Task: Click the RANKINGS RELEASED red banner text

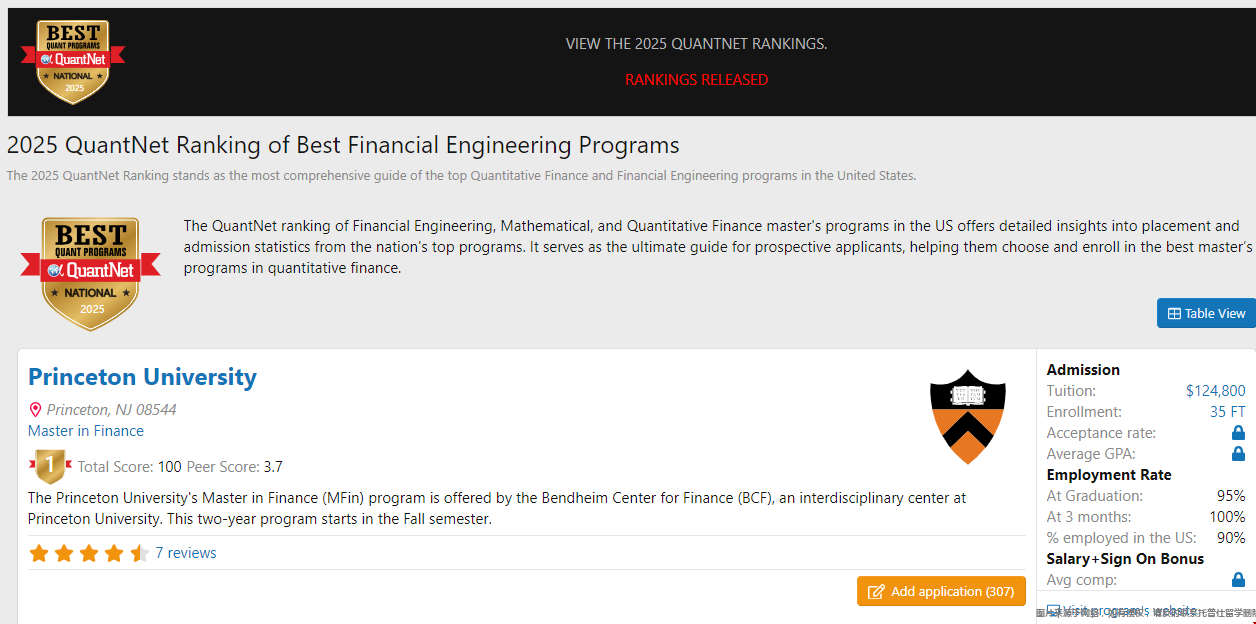Action: click(x=696, y=80)
